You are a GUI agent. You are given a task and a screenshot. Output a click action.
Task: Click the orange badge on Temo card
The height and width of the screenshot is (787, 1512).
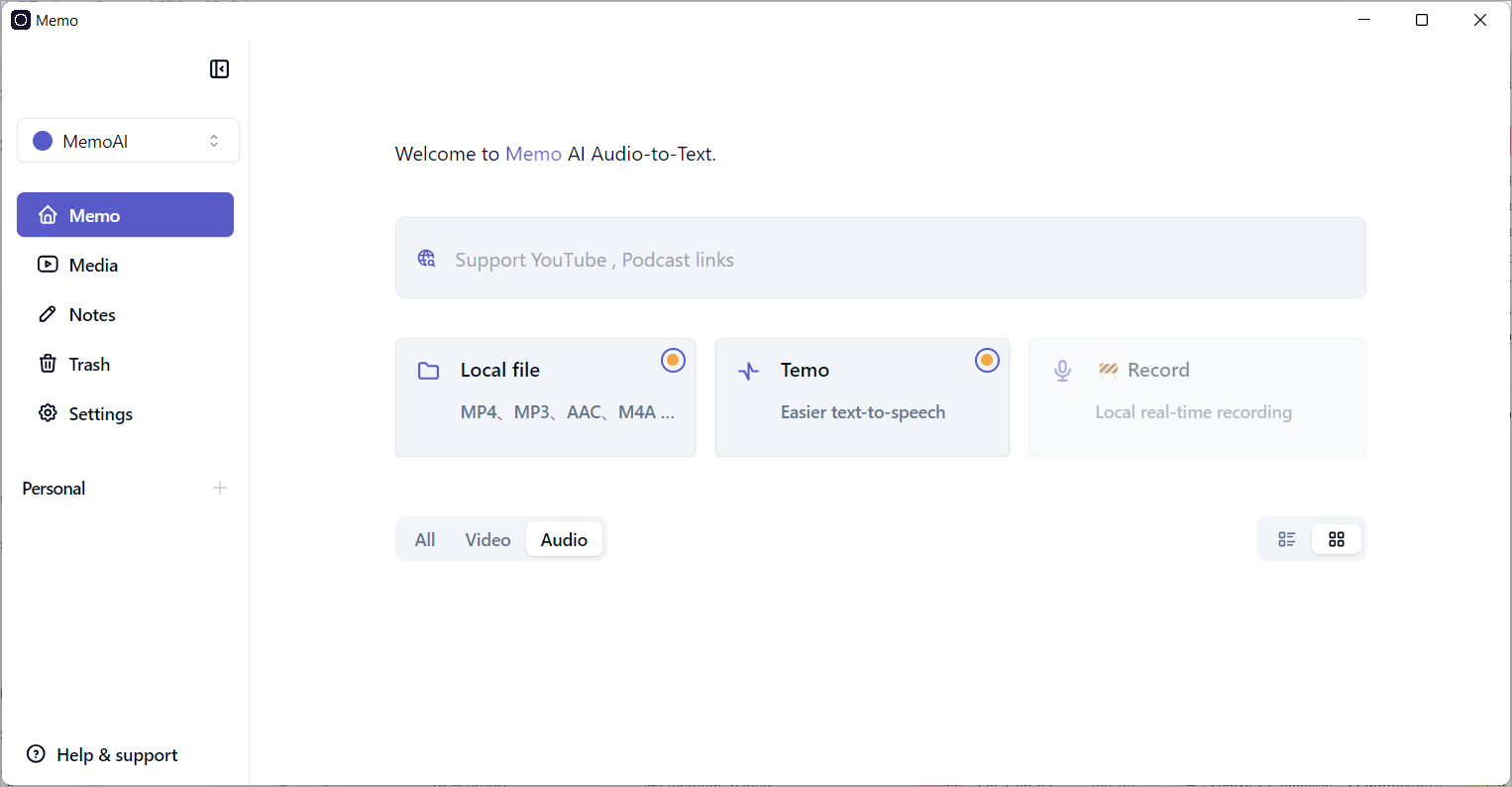(987, 361)
